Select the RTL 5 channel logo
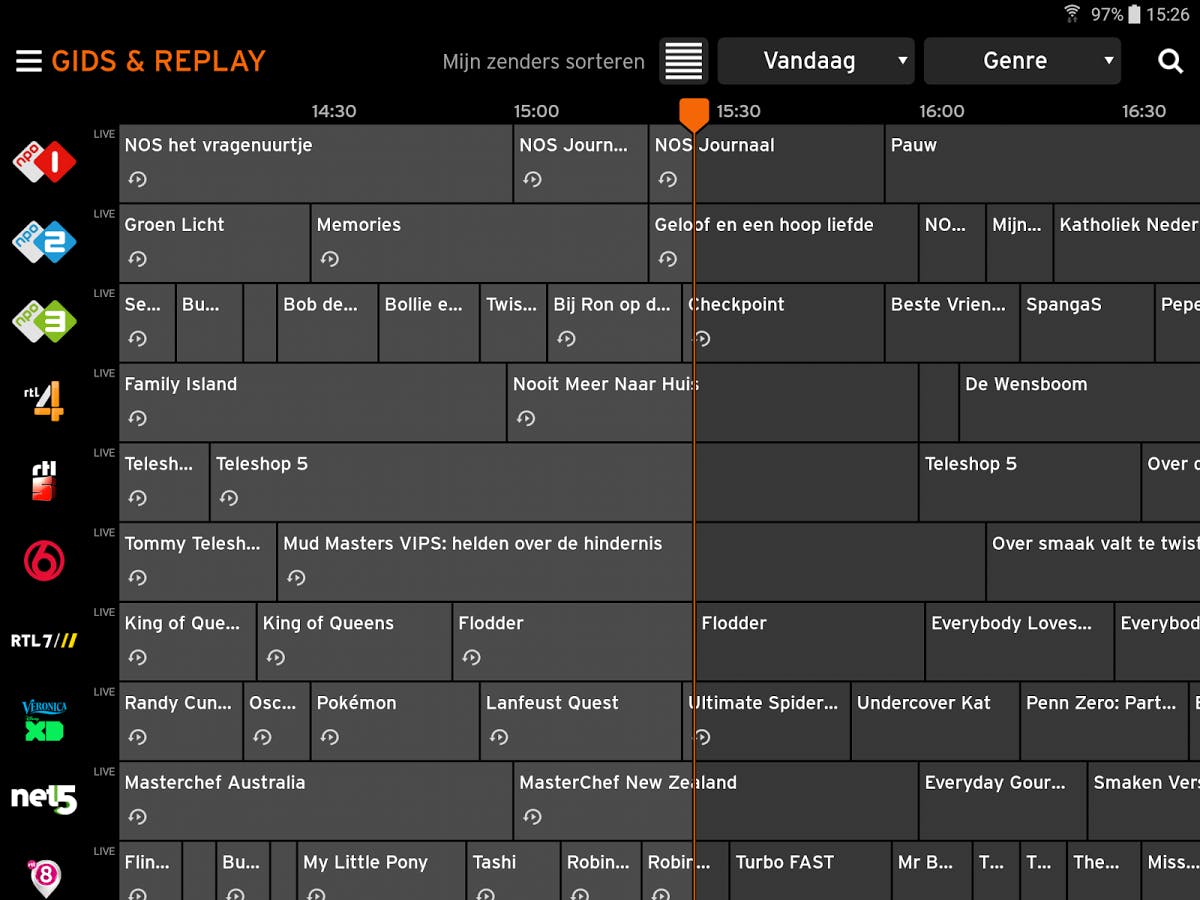This screenshot has width=1200, height=900. pyautogui.click(x=44, y=481)
